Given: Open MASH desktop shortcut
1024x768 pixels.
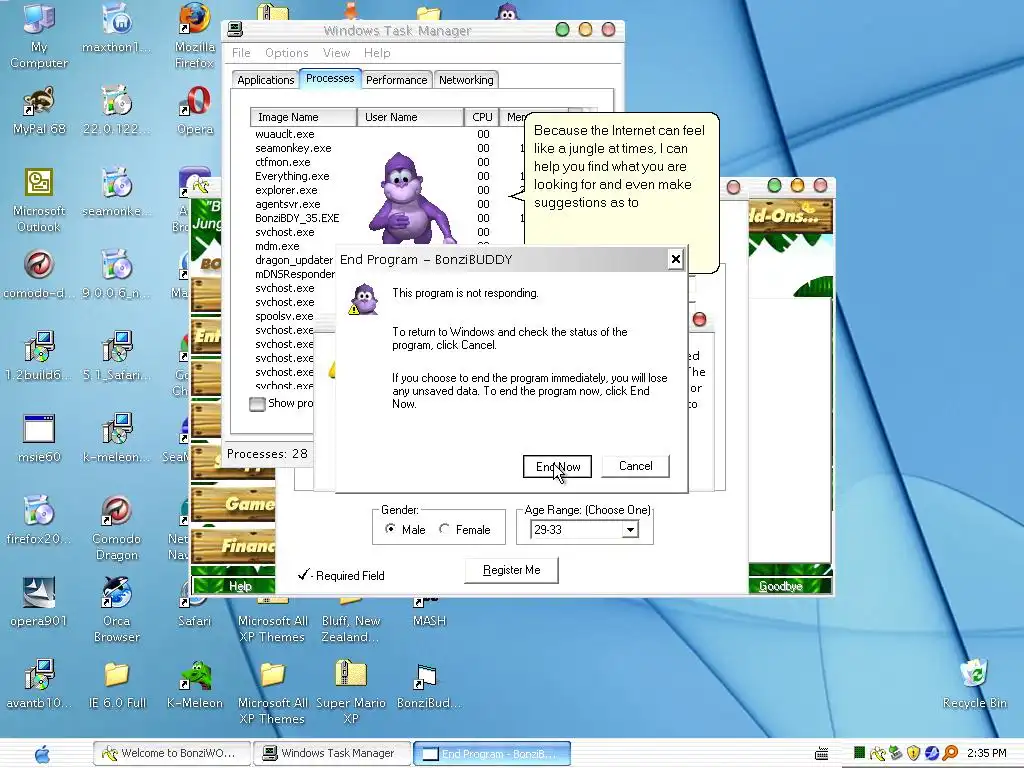Looking at the screenshot, I should 428,611.
